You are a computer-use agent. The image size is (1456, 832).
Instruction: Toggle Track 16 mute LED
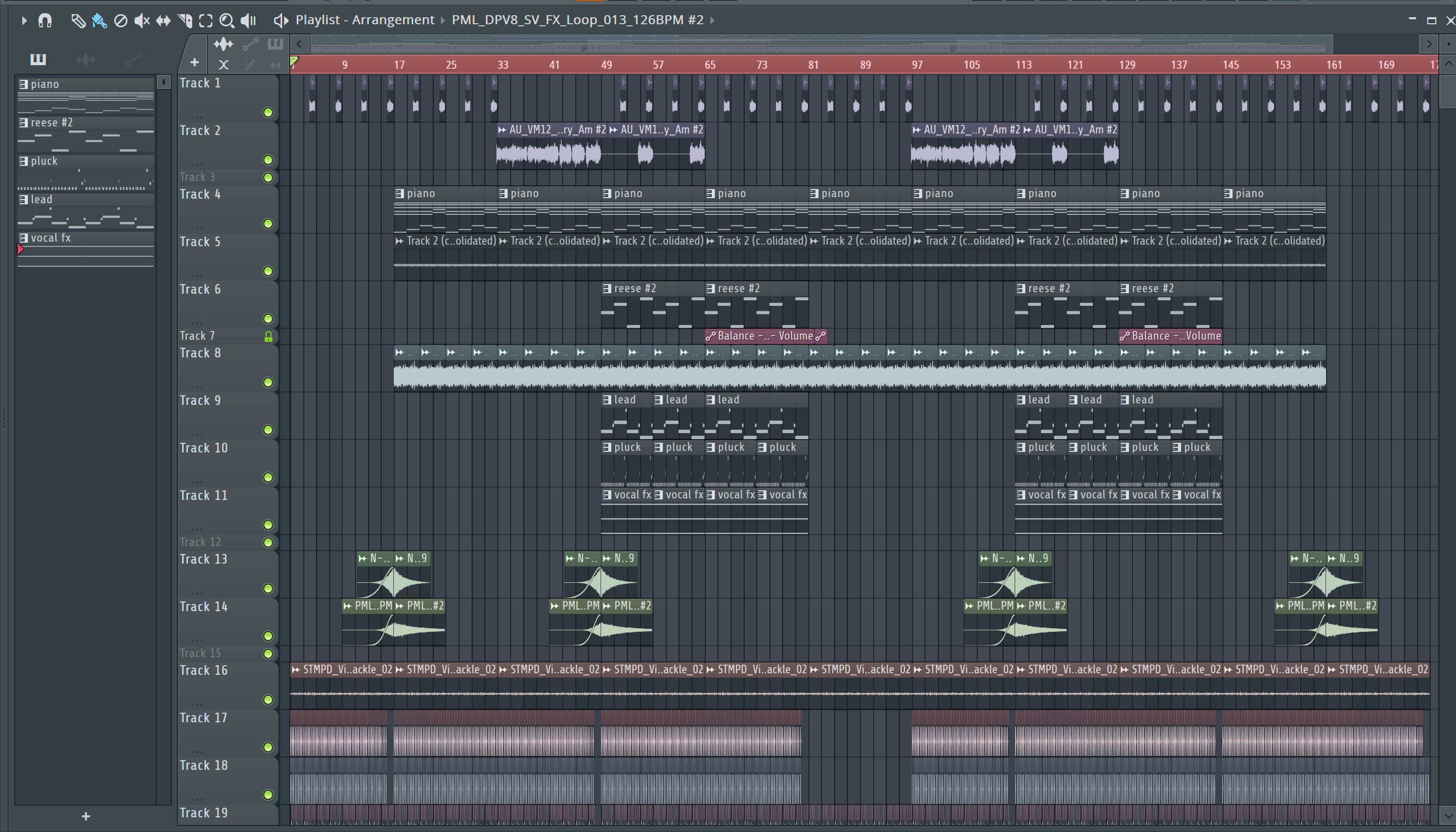[x=268, y=700]
